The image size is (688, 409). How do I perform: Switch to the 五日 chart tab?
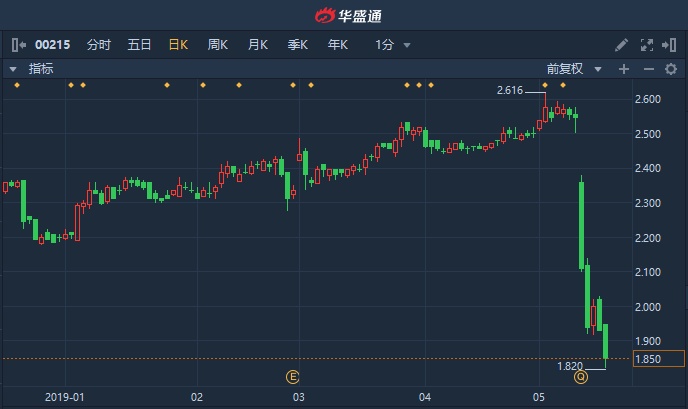(139, 45)
